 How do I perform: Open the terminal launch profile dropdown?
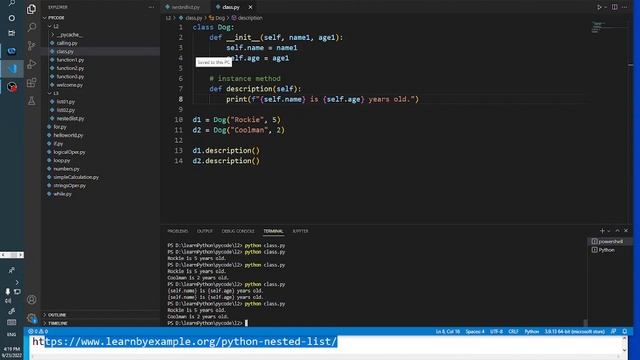pyautogui.click(x=609, y=231)
